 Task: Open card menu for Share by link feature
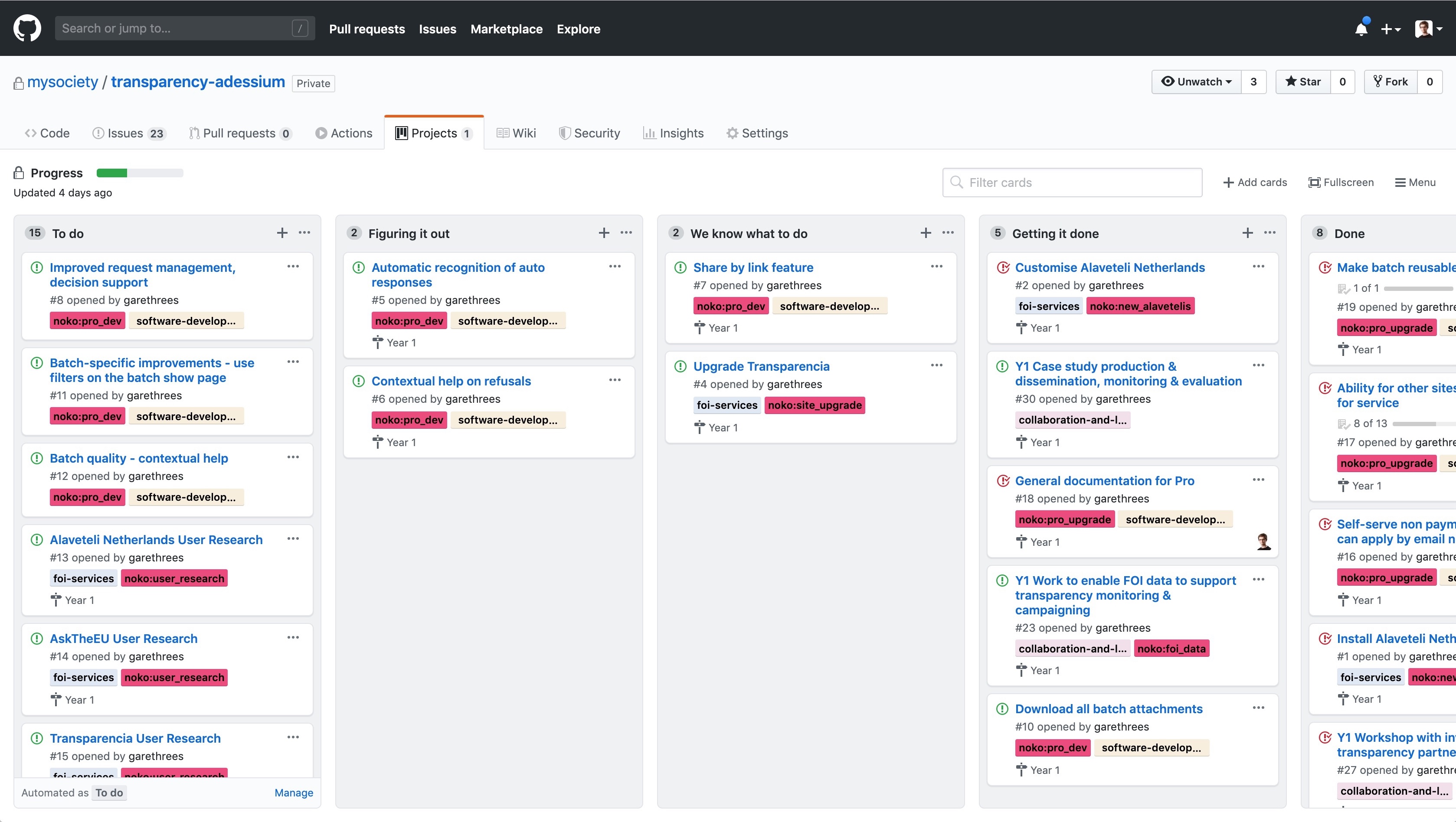click(936, 267)
